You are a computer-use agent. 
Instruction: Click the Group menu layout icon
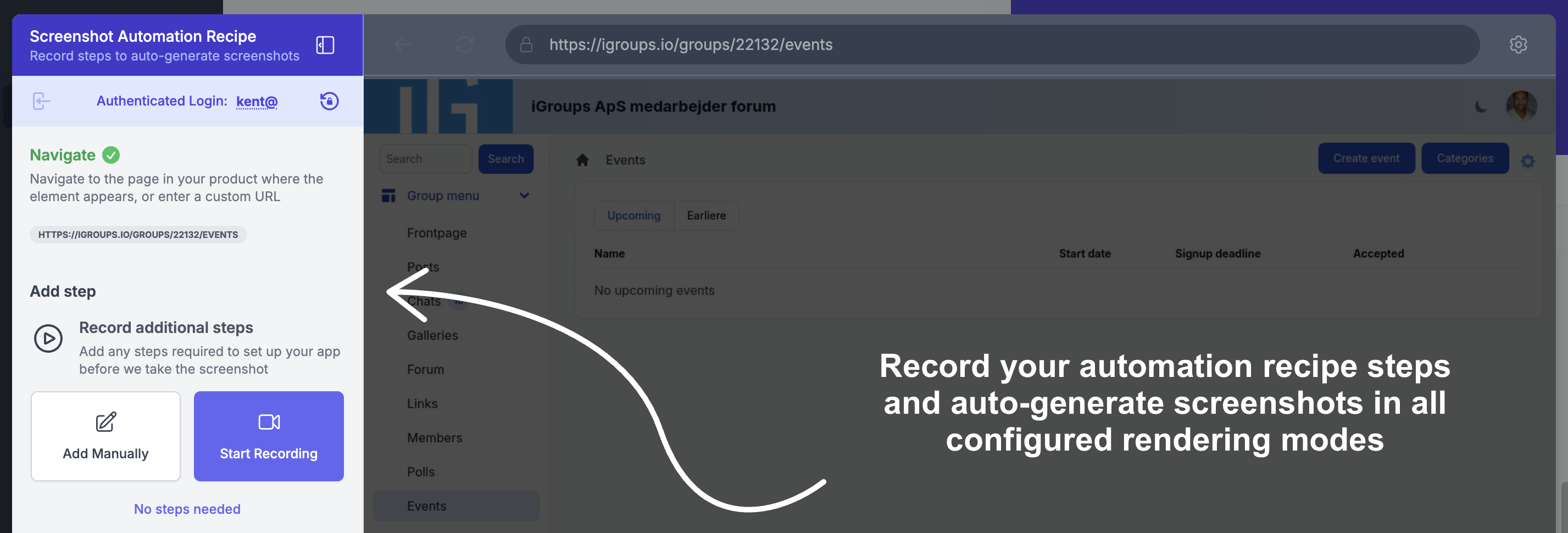388,195
